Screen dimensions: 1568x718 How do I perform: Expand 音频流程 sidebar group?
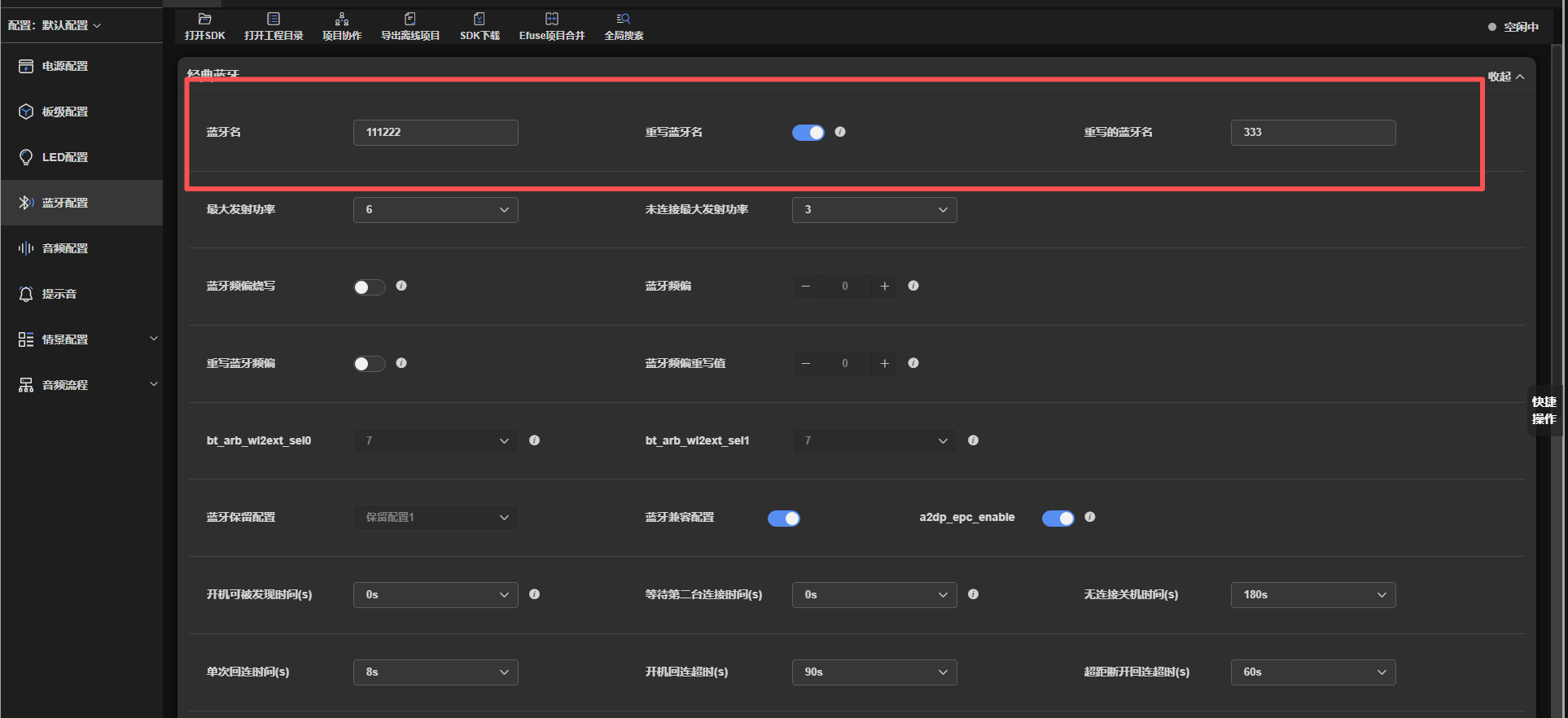tap(81, 385)
